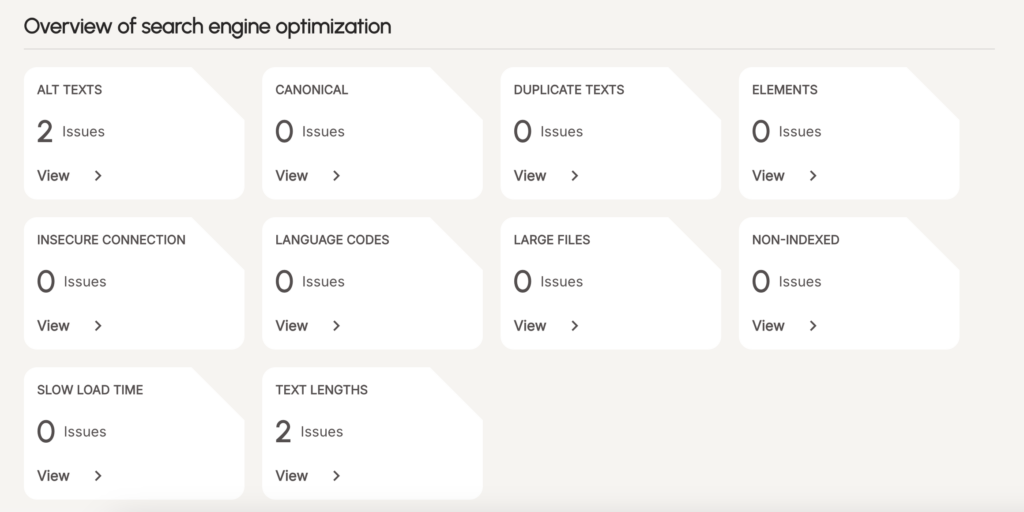Select the LARGE FILES card title

click(x=552, y=240)
